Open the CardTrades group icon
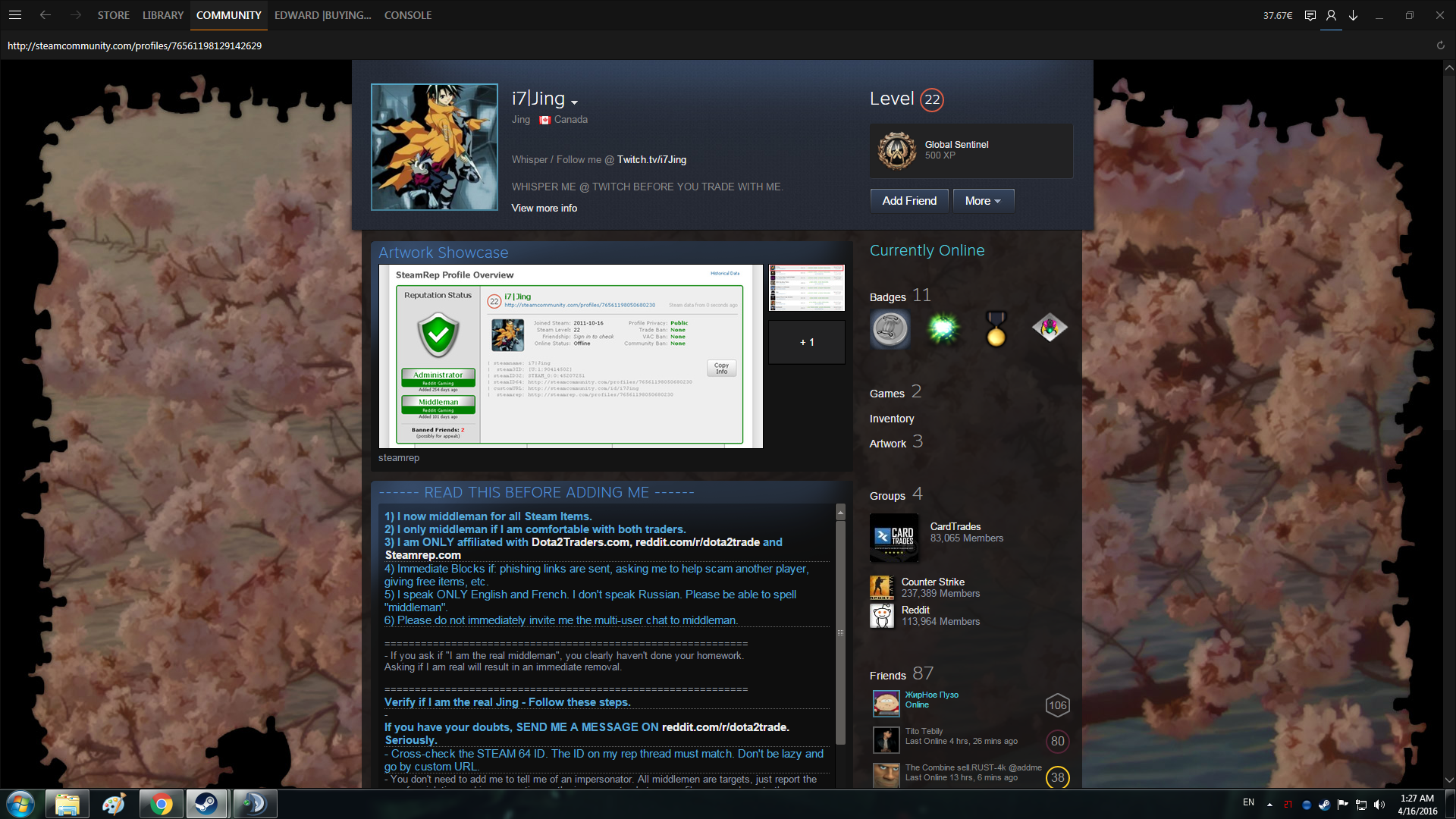Screen dimensions: 1456x819 tap(894, 538)
